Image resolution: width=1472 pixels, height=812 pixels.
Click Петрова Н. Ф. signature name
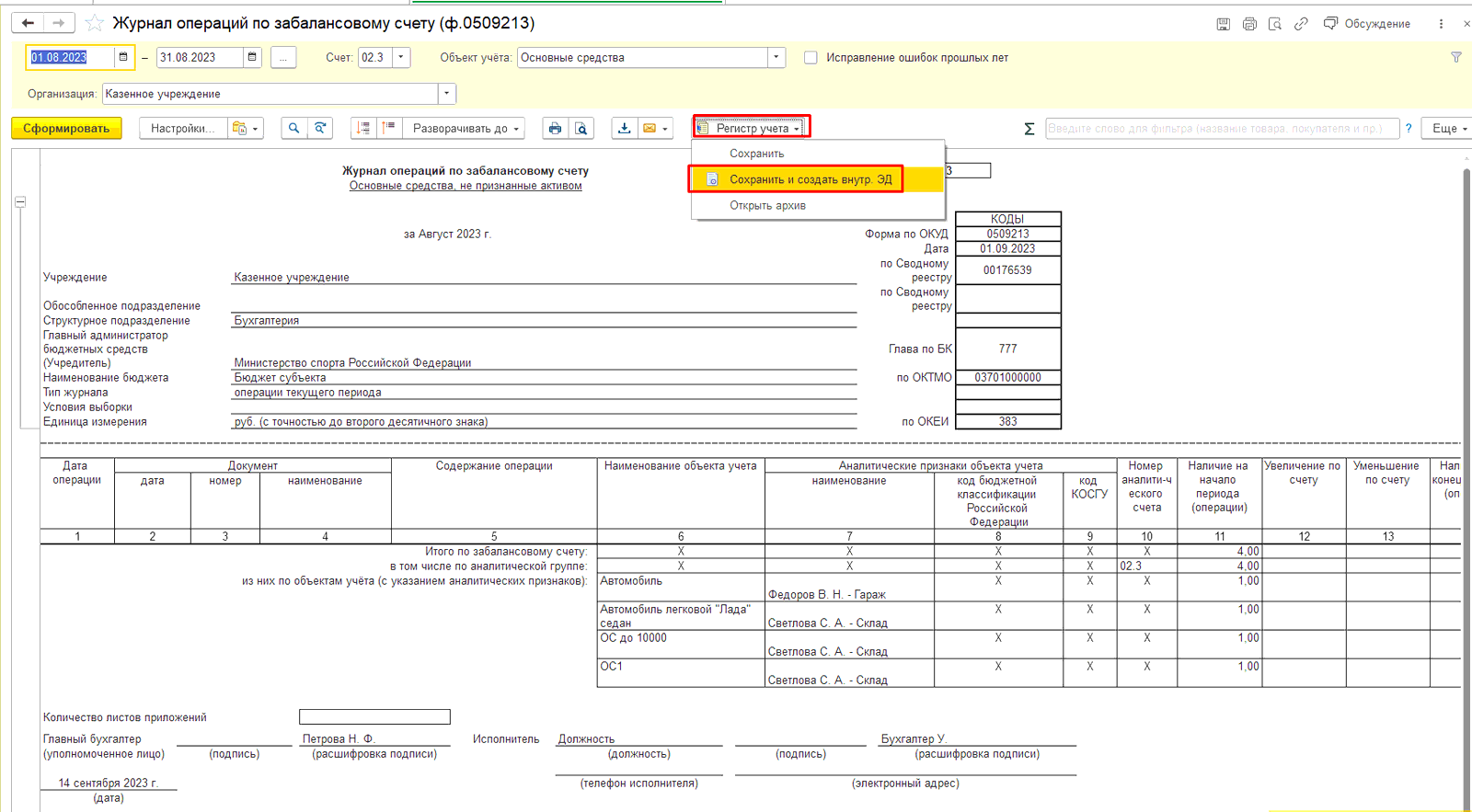339,738
